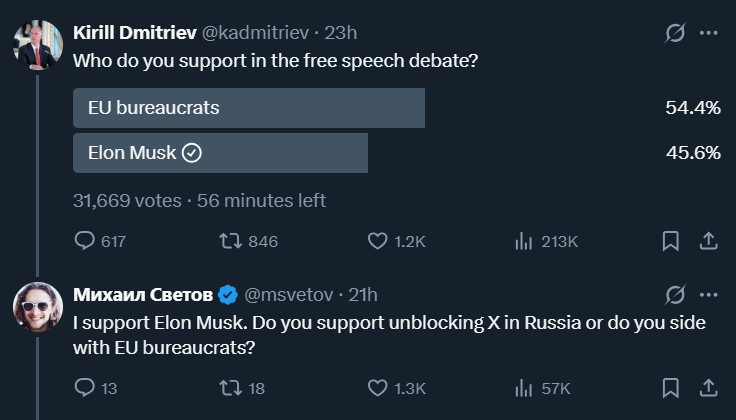Open Kirill Dmitriev's profile name link
The width and height of the screenshot is (736, 420).
coord(135,33)
